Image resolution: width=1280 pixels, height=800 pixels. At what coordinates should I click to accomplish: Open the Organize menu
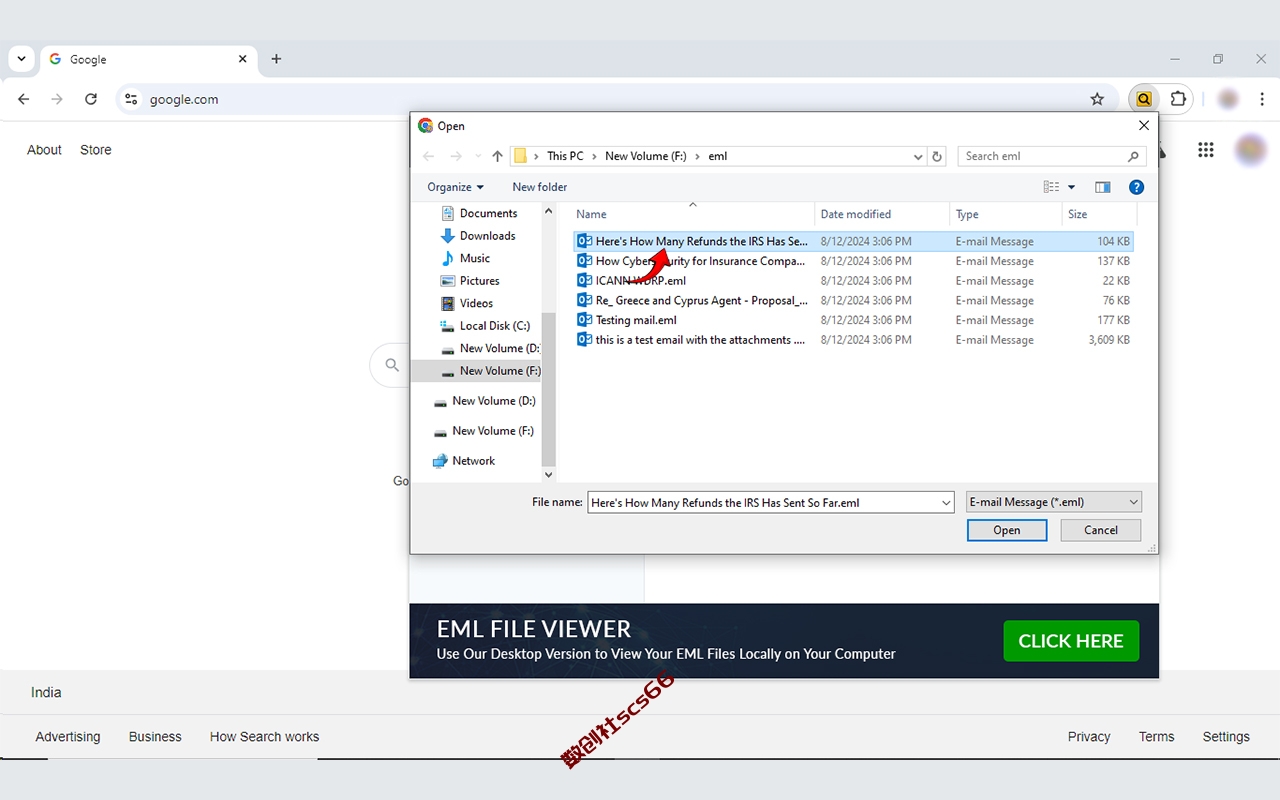coord(455,187)
